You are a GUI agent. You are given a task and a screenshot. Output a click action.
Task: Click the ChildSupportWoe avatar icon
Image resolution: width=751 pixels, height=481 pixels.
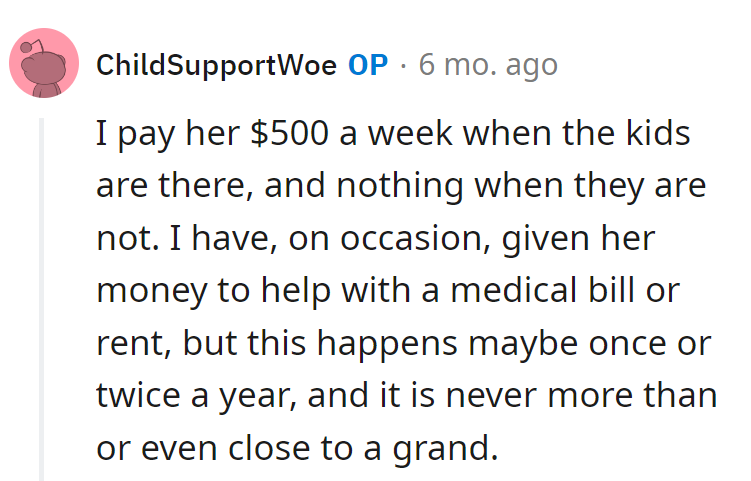tap(44, 64)
